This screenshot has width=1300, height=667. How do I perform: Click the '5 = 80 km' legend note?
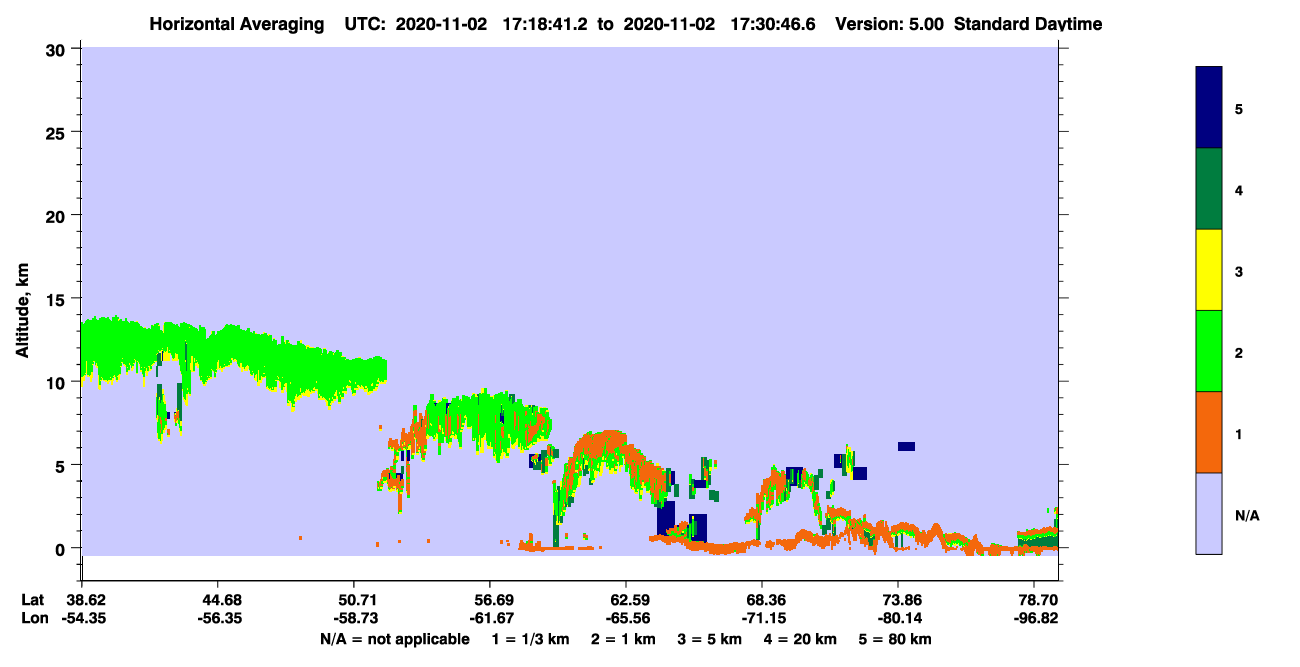[x=895, y=639]
